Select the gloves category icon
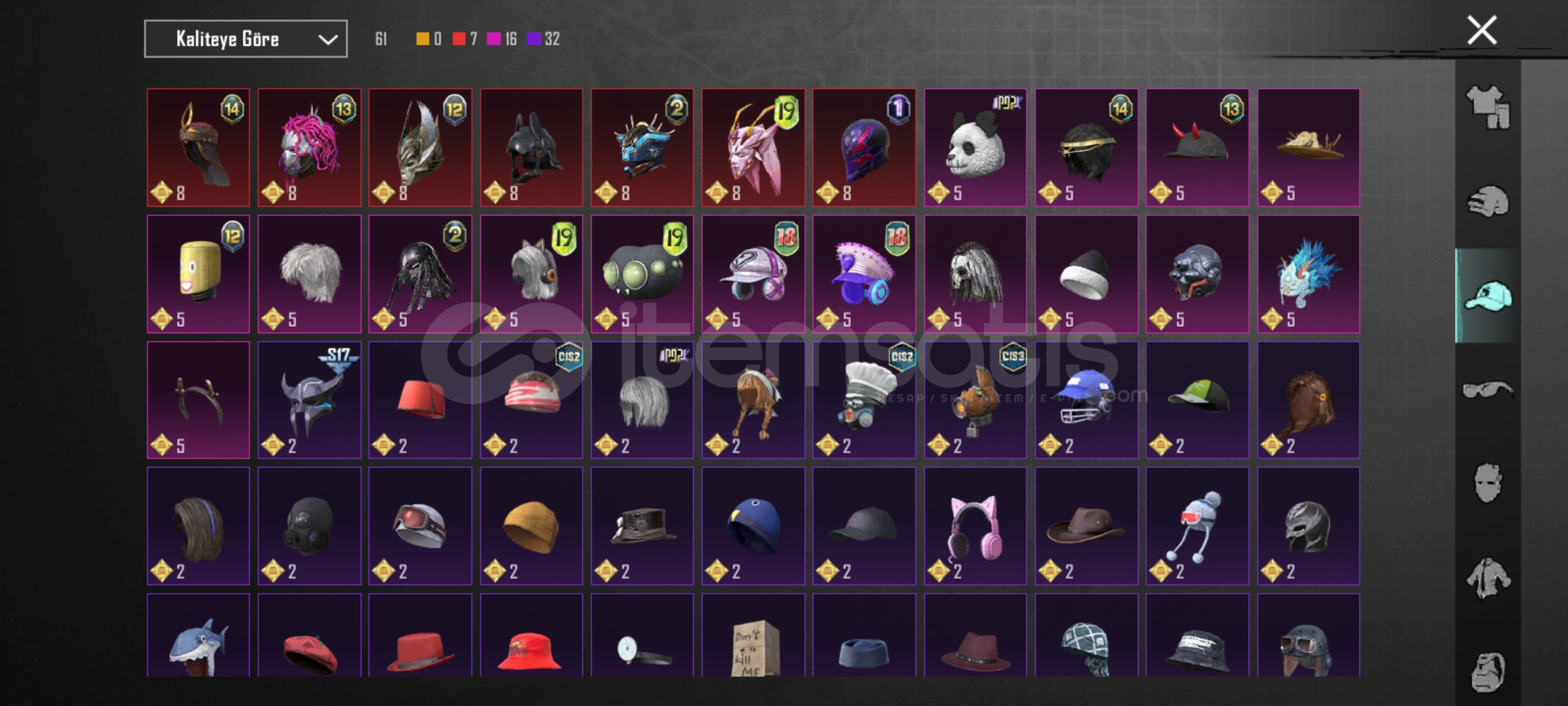Image resolution: width=1568 pixels, height=706 pixels. tap(1488, 201)
